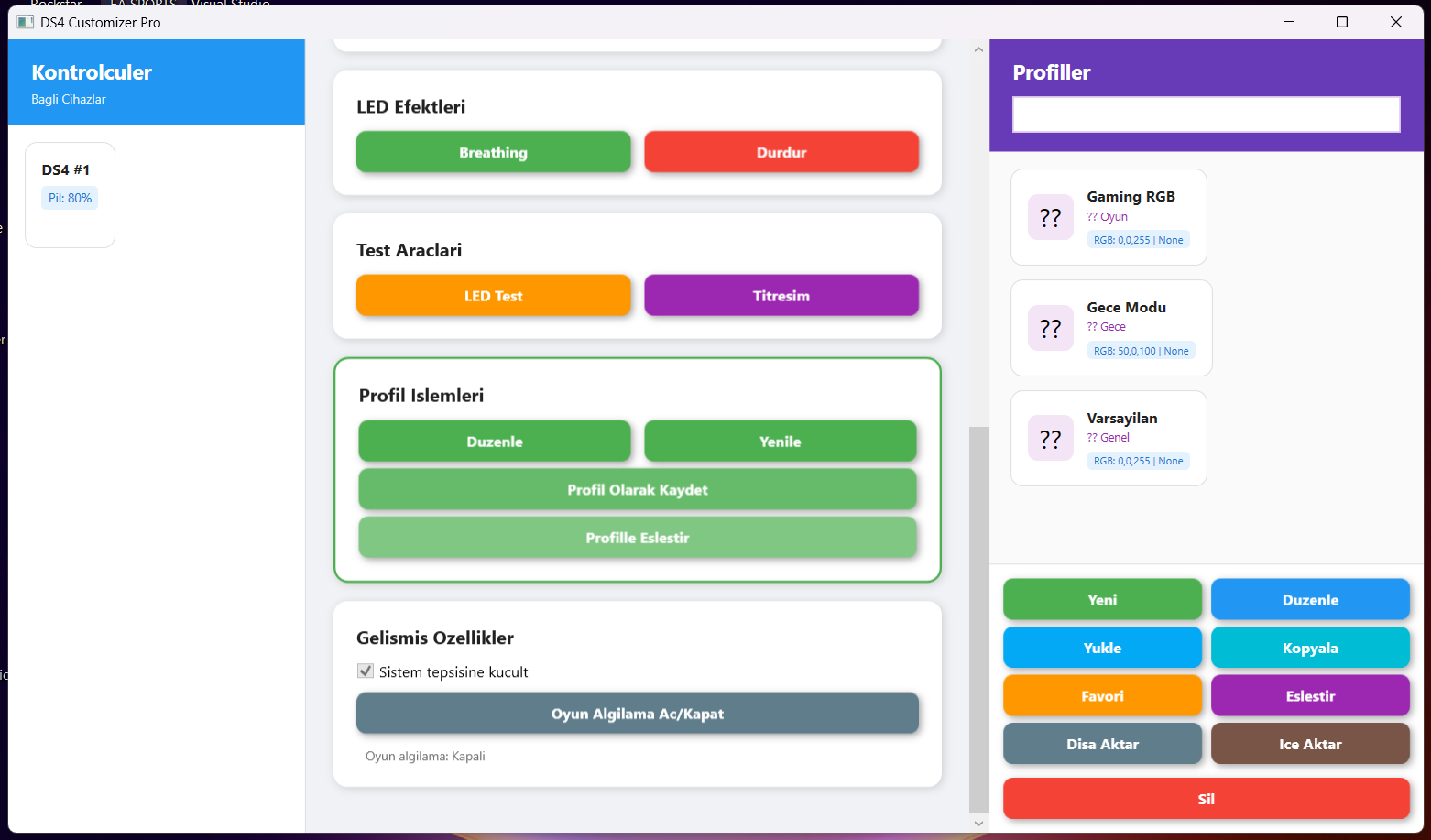The image size is (1431, 840).
Task: Trigger the Titresim vibration test
Action: (x=781, y=296)
